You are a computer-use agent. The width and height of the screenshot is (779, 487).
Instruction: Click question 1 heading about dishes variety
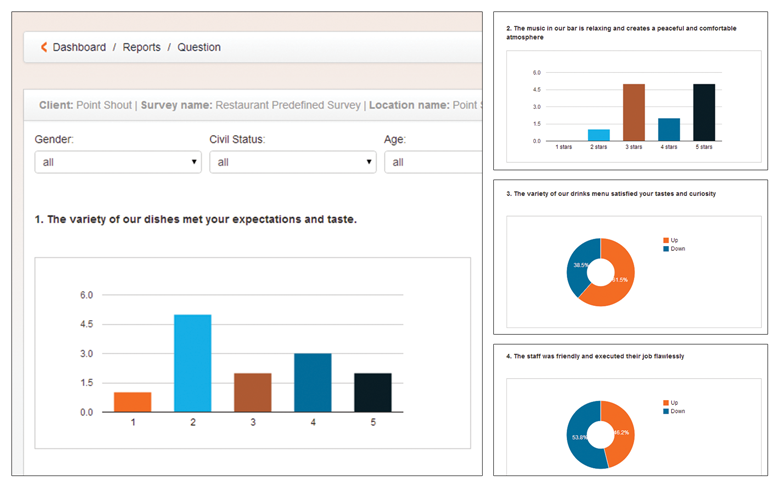195,219
